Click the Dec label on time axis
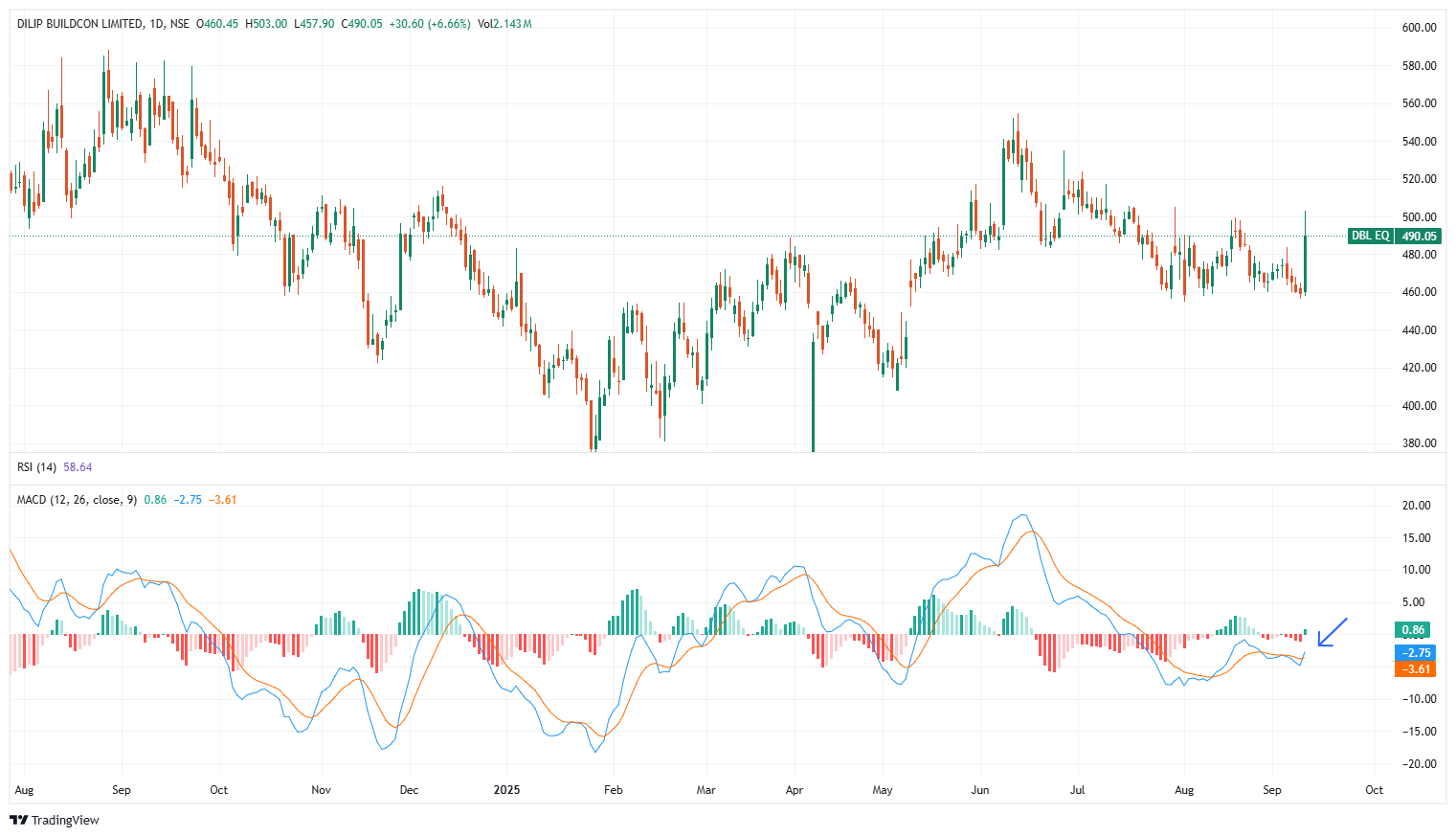 [409, 790]
